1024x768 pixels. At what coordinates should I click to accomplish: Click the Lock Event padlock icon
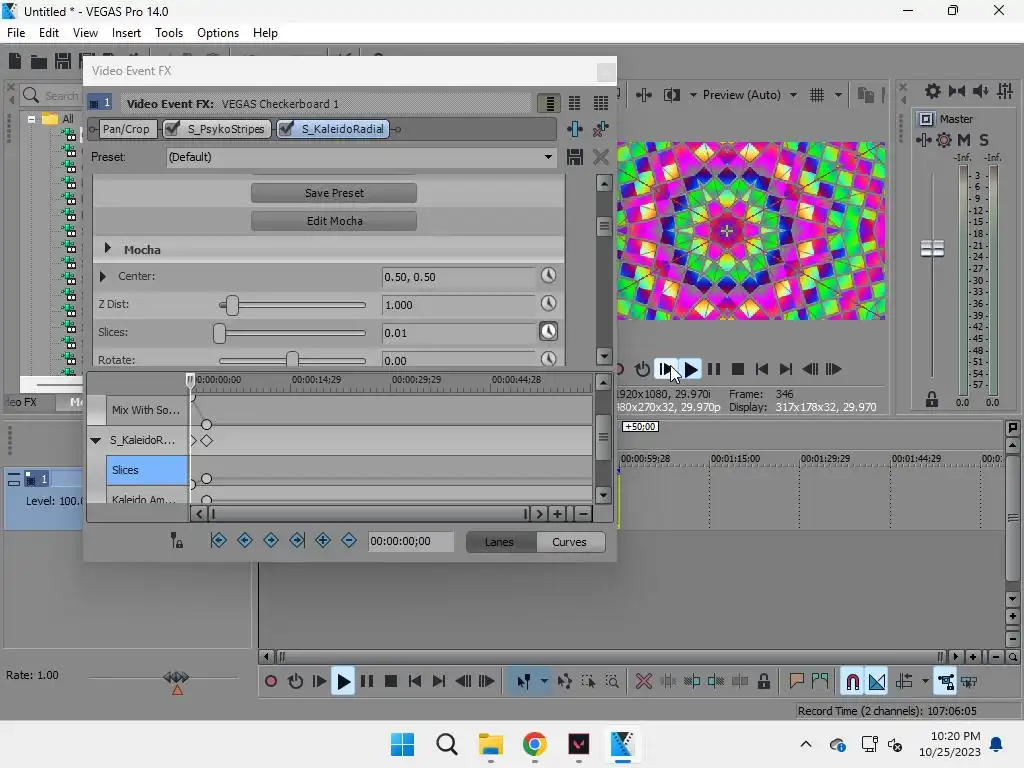pos(763,682)
